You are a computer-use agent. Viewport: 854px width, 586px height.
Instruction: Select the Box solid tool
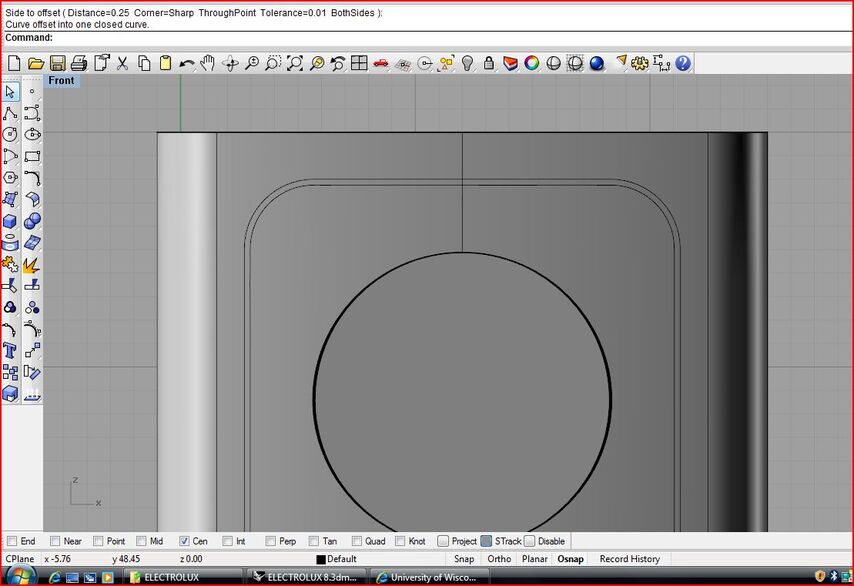coord(10,221)
